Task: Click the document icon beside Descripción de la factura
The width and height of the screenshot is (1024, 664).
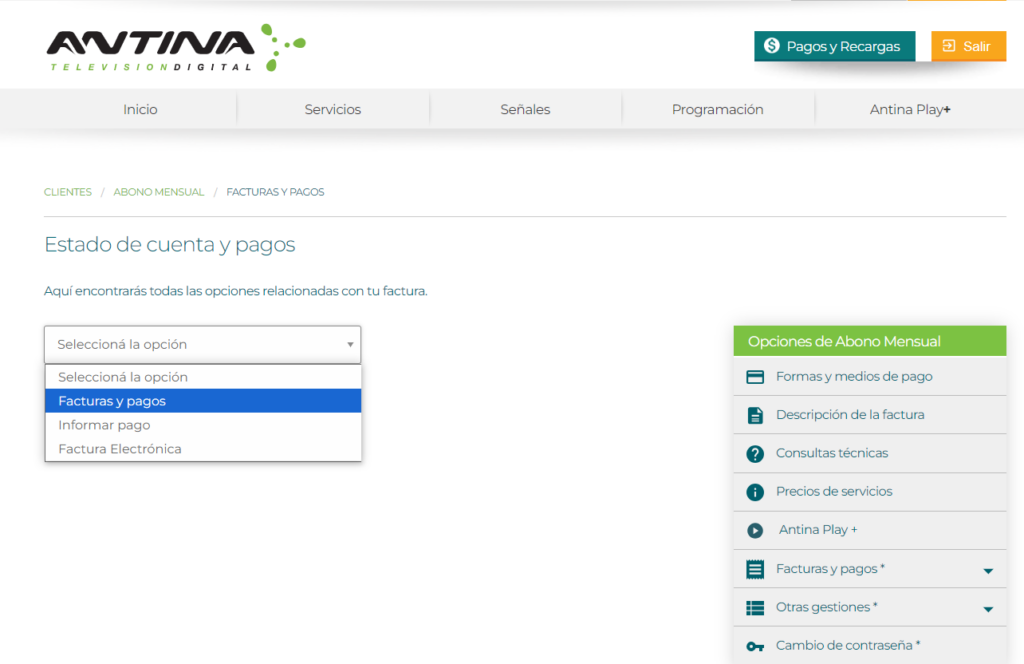Action: 755,415
